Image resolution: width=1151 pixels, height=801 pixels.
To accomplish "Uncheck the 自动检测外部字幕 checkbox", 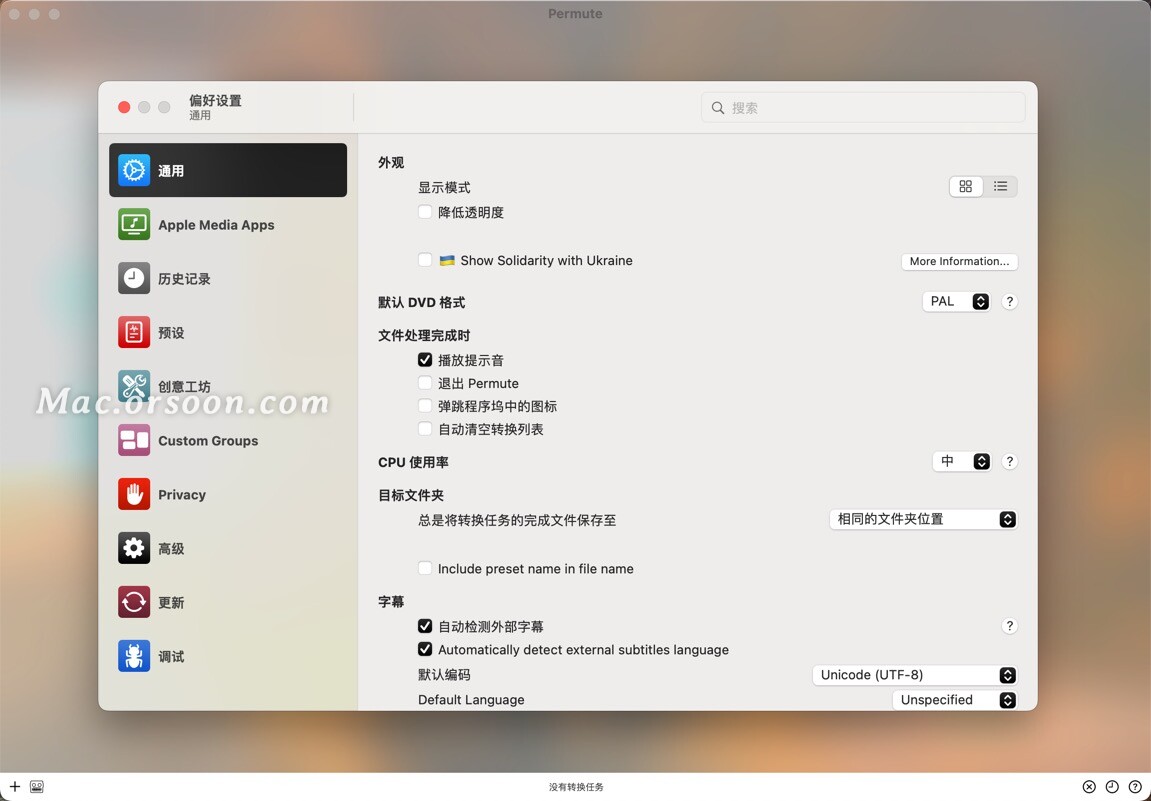I will pos(425,626).
